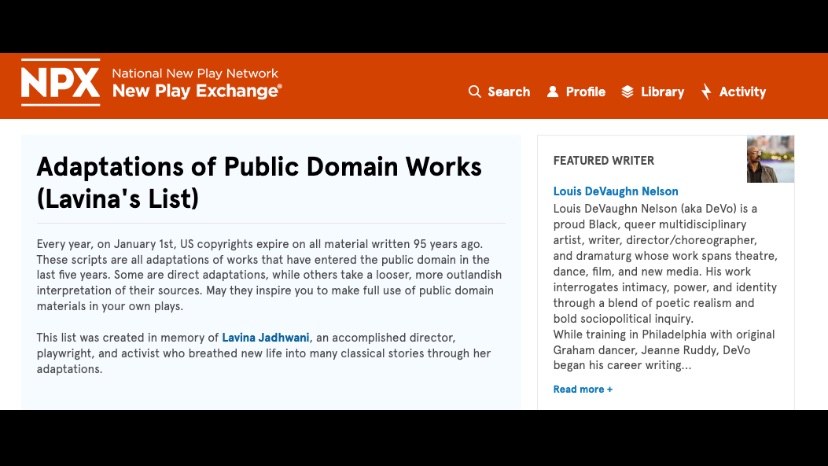Image resolution: width=828 pixels, height=466 pixels.
Task: Click the paragraph starting 'Every year, on January 1st'
Action: tap(269, 275)
